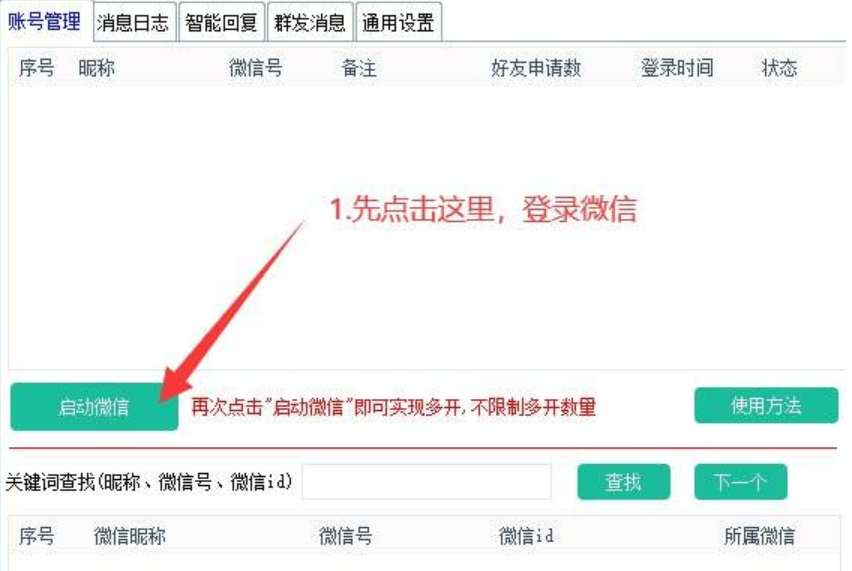Screen dimensions: 852x571
Task: Go to the 群发消息 tab
Action: coord(310,23)
